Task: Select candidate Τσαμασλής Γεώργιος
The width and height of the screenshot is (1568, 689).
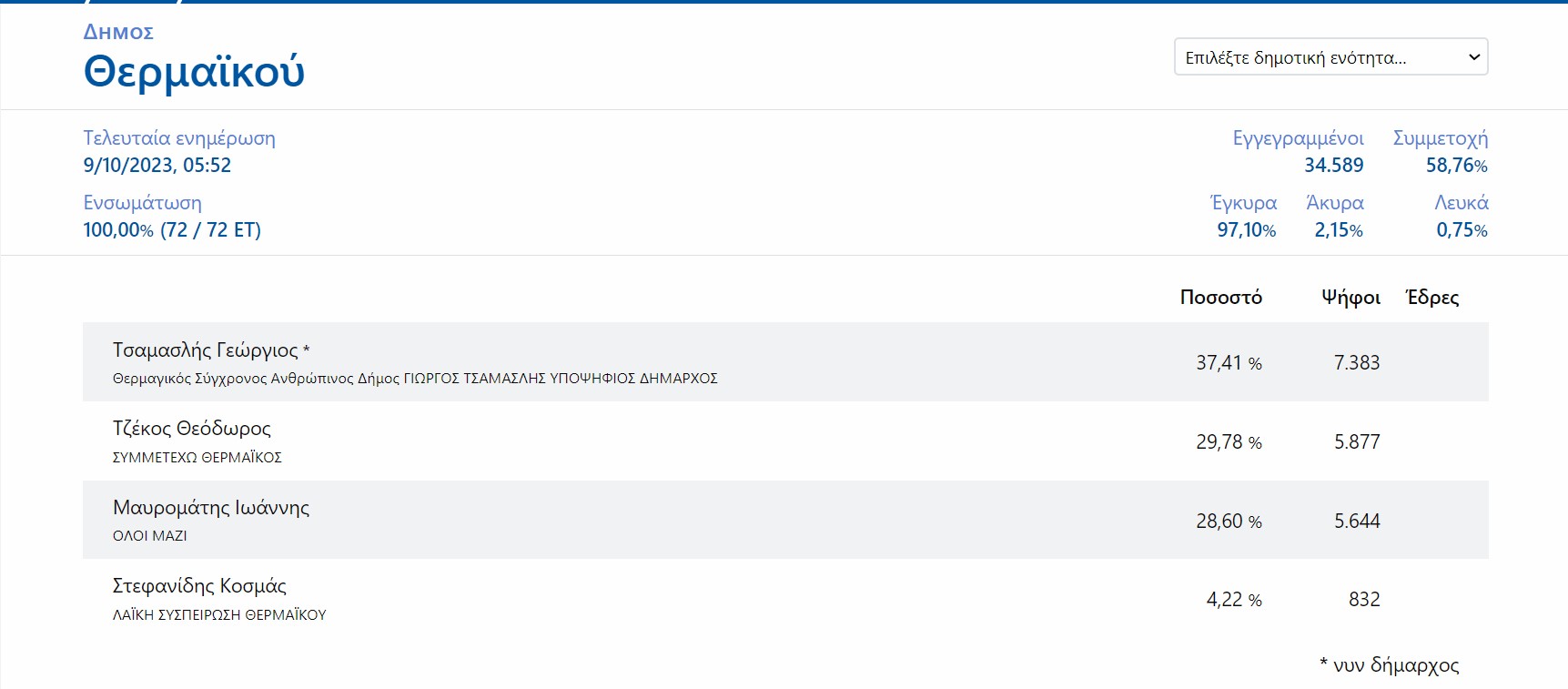Action: point(205,350)
